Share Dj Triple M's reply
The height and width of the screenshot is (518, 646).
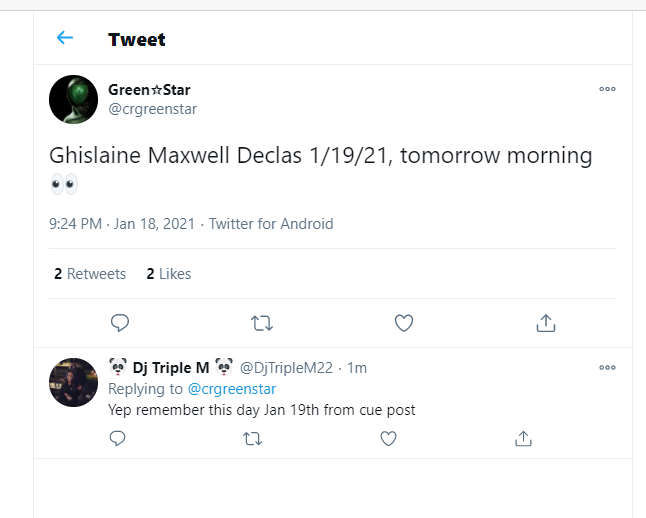coord(523,438)
